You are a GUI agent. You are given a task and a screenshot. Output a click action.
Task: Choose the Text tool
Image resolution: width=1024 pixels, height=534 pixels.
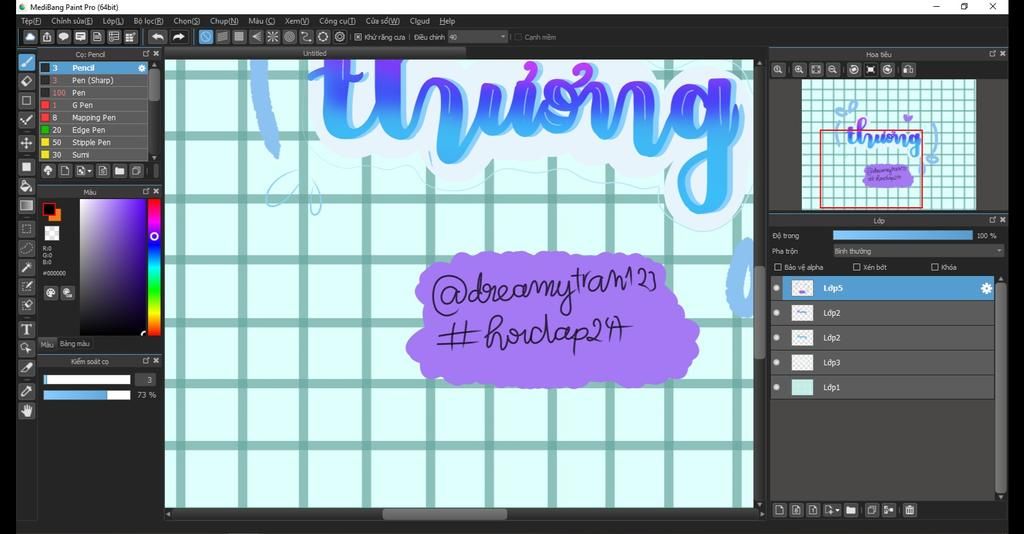pos(26,329)
